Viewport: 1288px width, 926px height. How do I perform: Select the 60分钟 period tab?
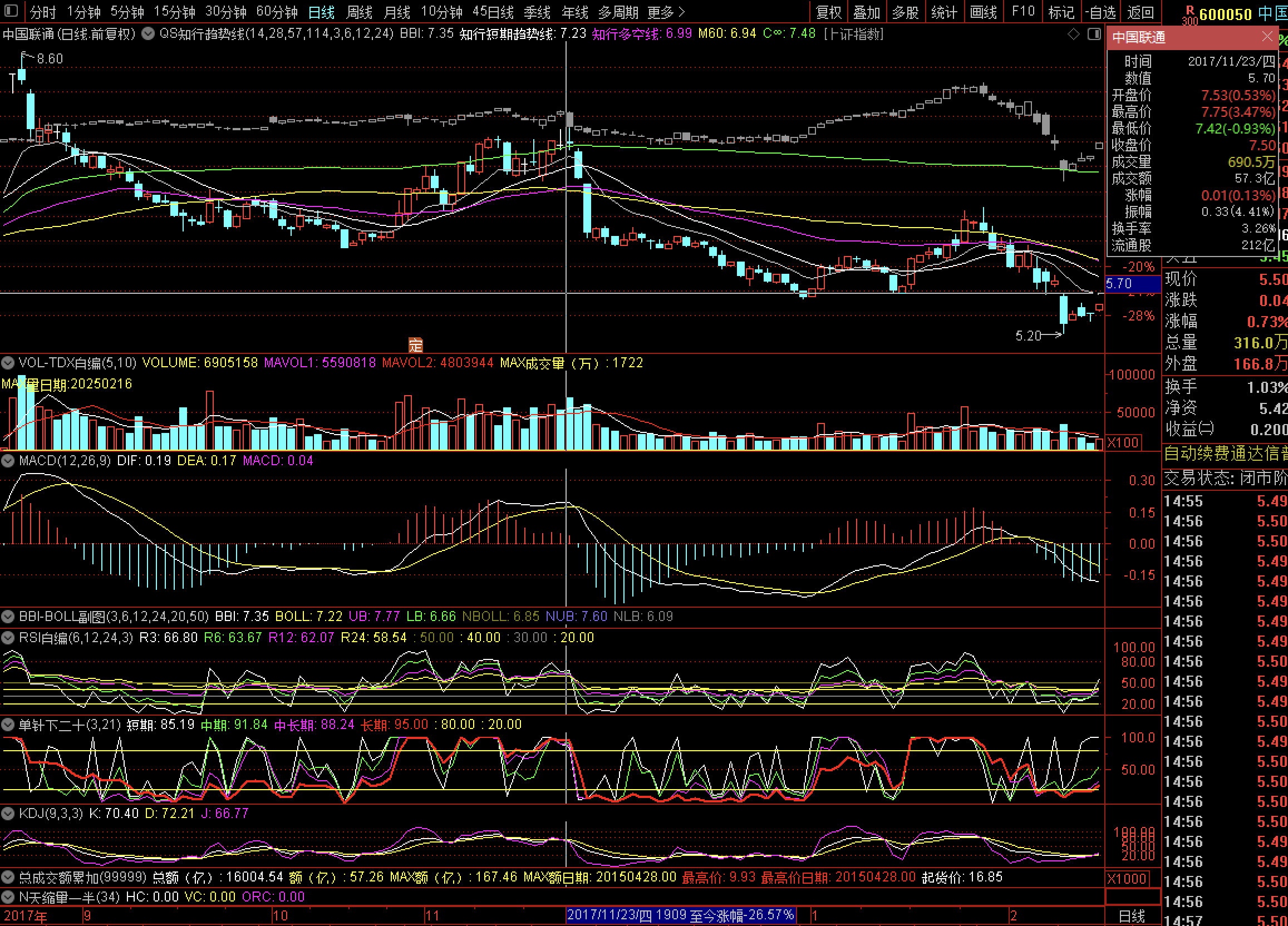pyautogui.click(x=277, y=12)
